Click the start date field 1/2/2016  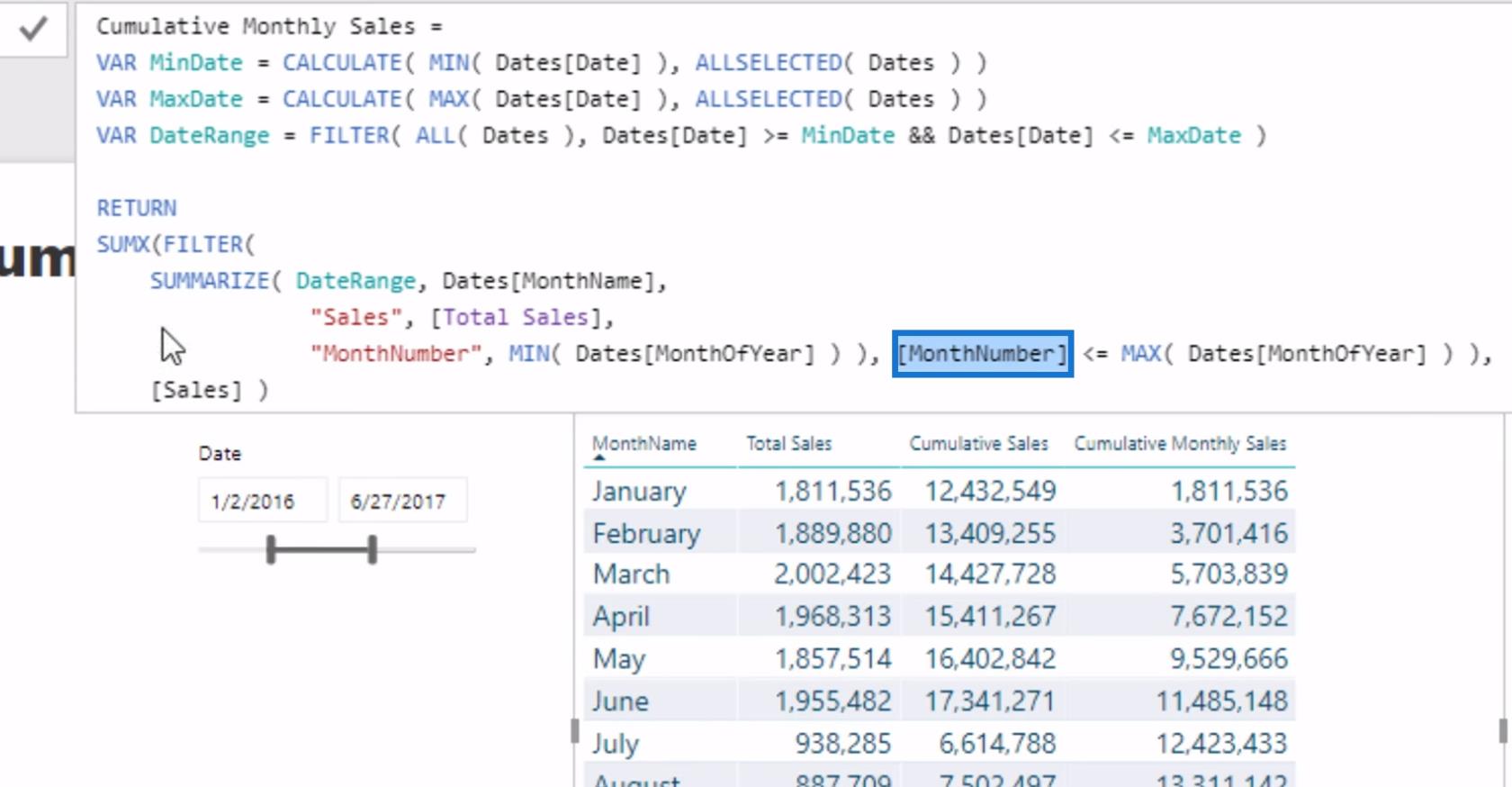coord(262,501)
